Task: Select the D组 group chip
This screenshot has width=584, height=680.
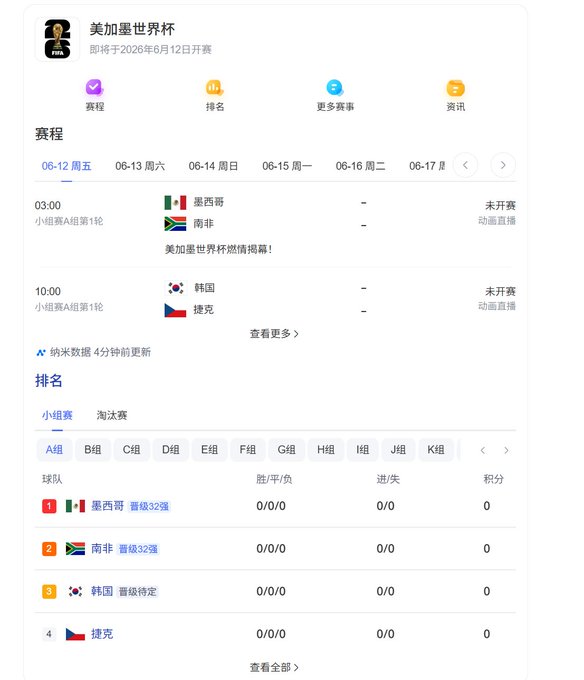Action: [170, 450]
